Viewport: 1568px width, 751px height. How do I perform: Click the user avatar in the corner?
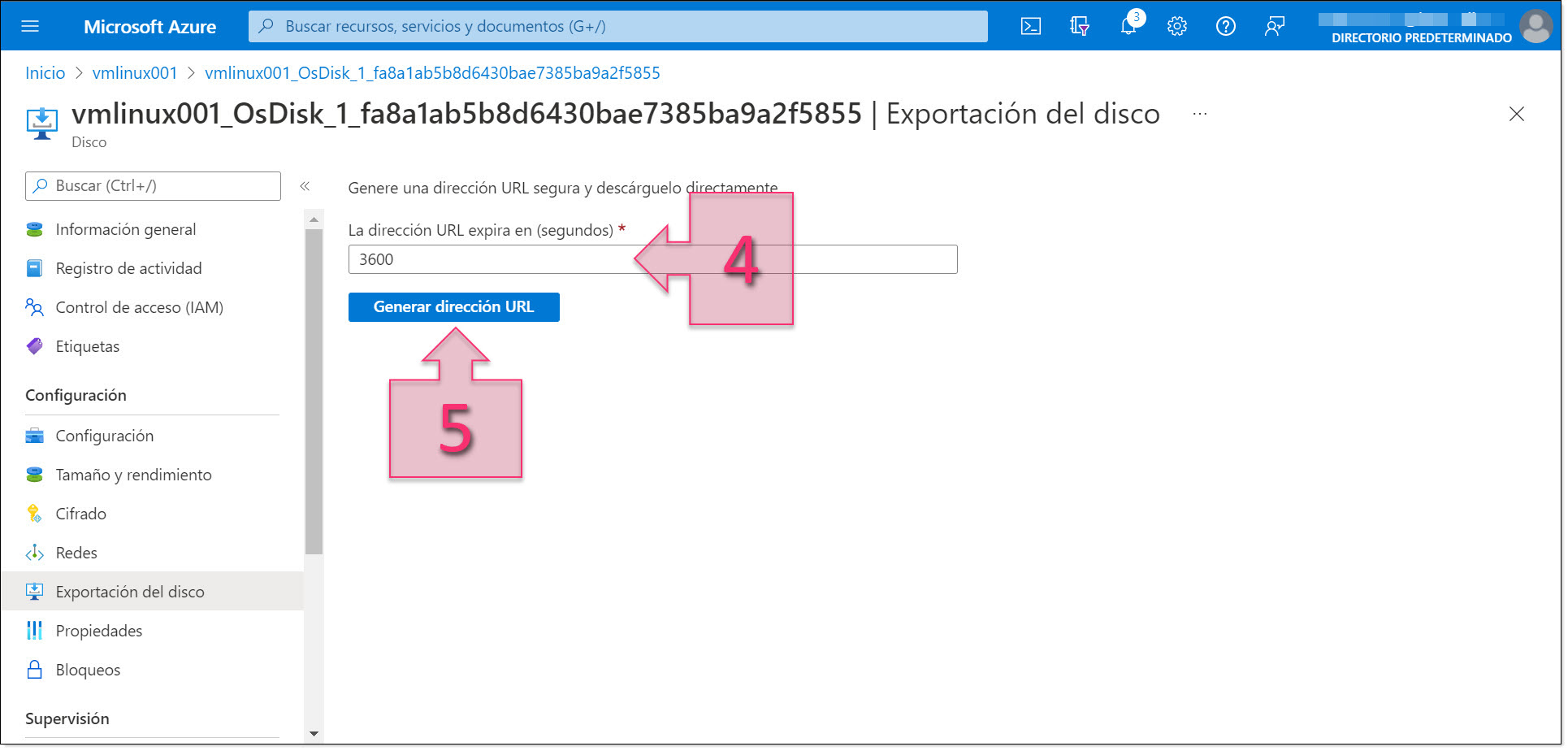pyautogui.click(x=1536, y=25)
